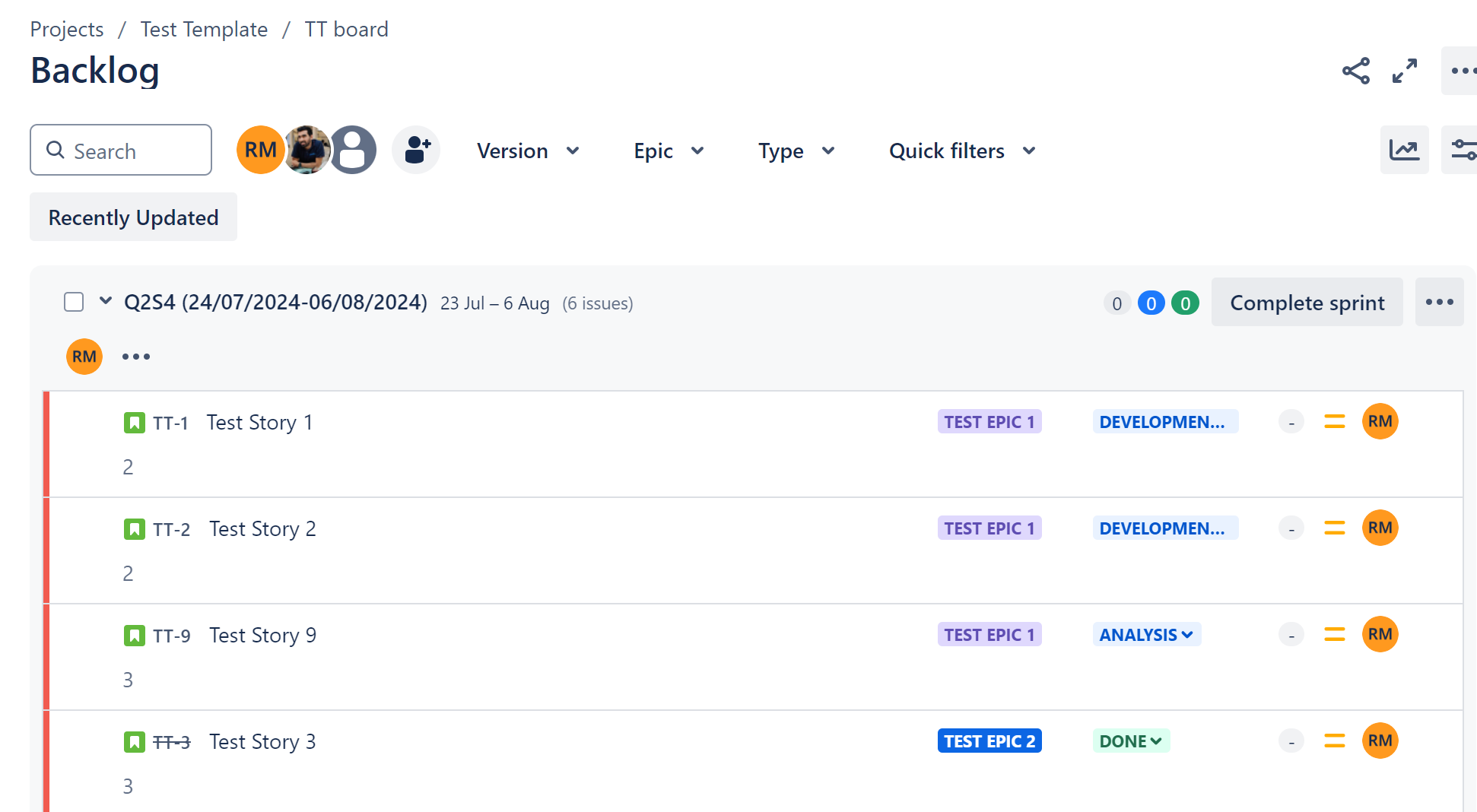Click the story type icon for TT-1

coord(135,423)
